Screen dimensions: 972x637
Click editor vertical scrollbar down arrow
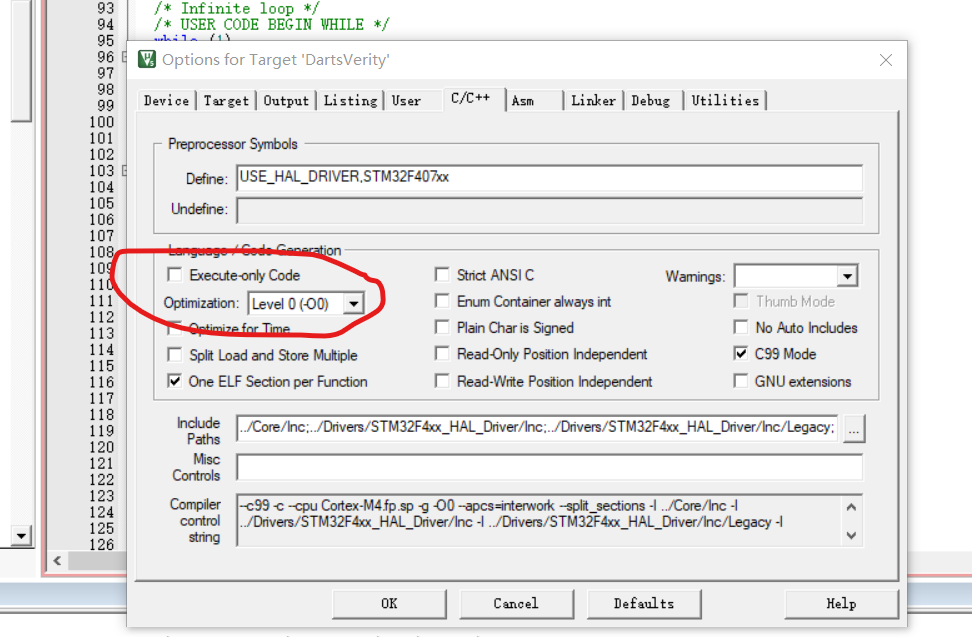(x=22, y=535)
